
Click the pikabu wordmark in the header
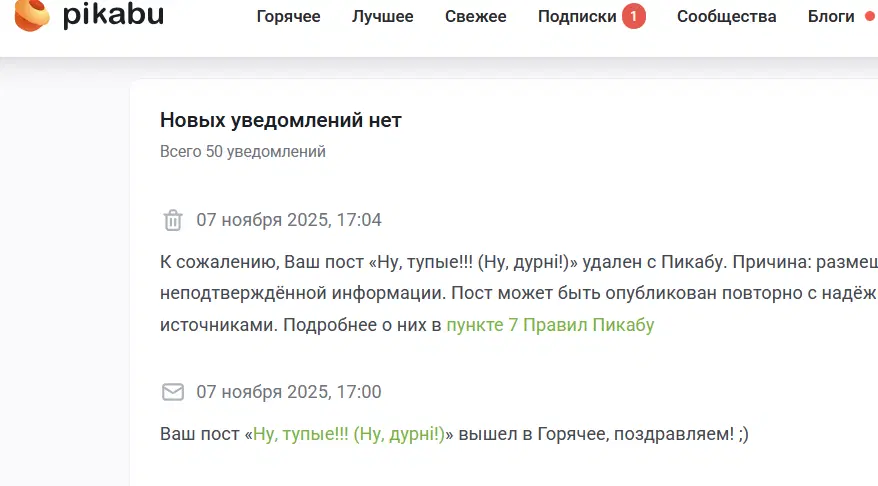pos(113,15)
